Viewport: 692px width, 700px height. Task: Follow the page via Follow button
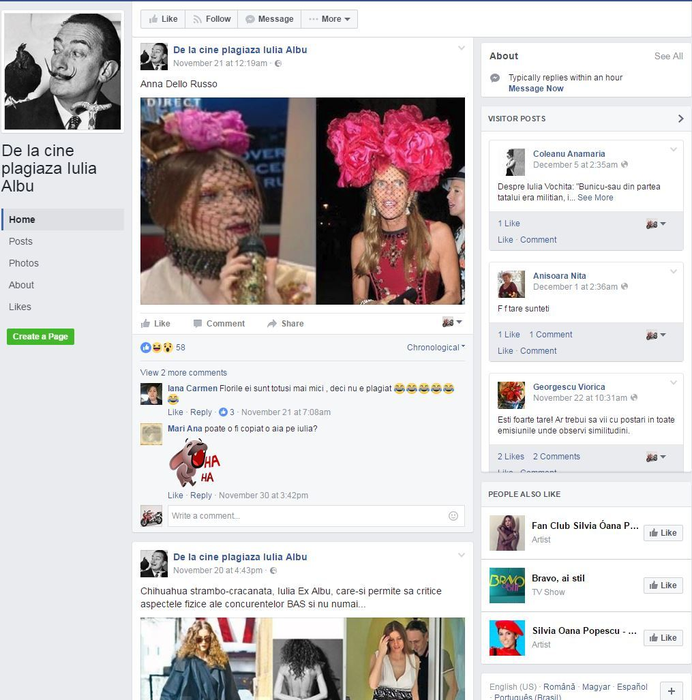(x=212, y=19)
